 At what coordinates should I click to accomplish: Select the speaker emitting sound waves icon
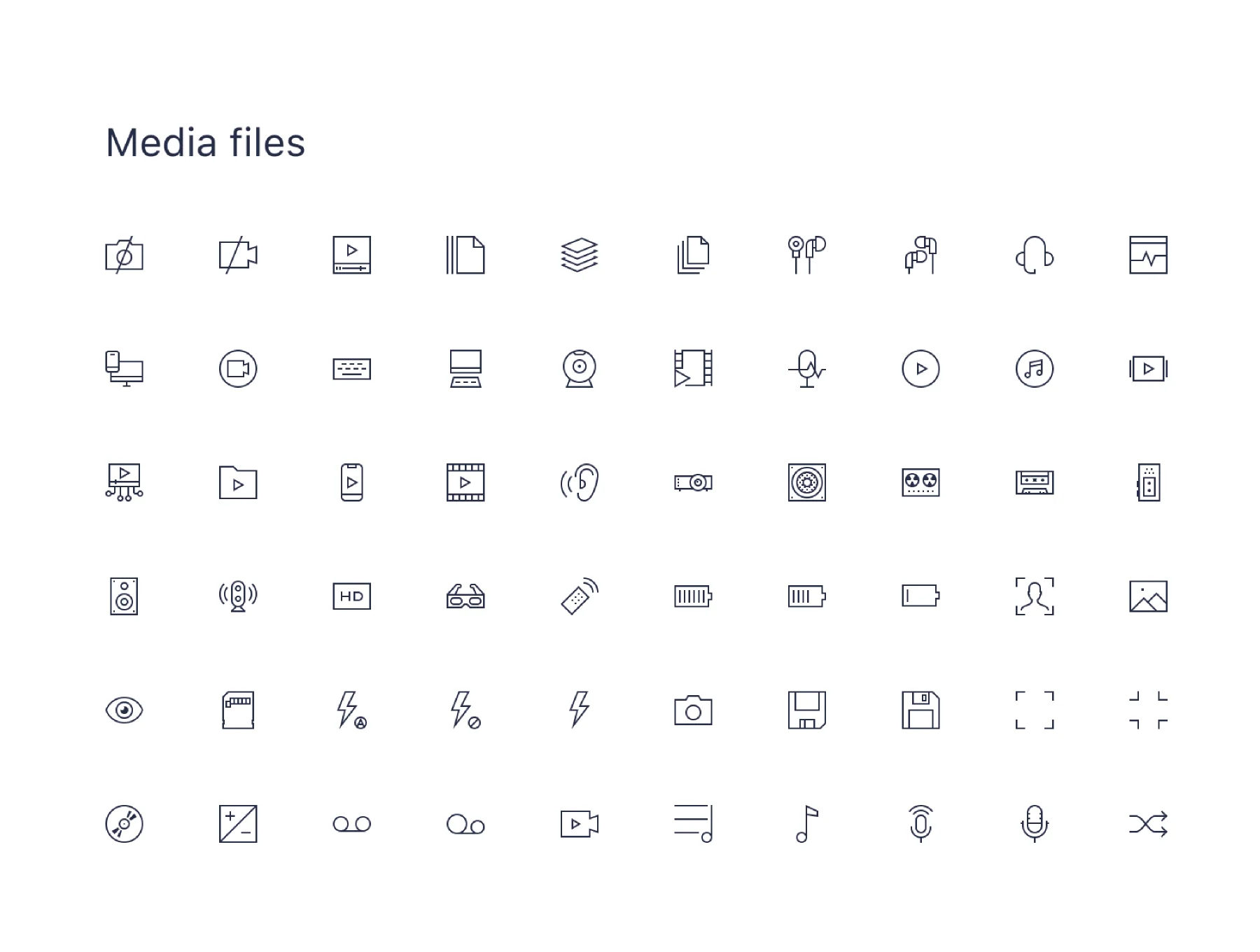pos(238,596)
